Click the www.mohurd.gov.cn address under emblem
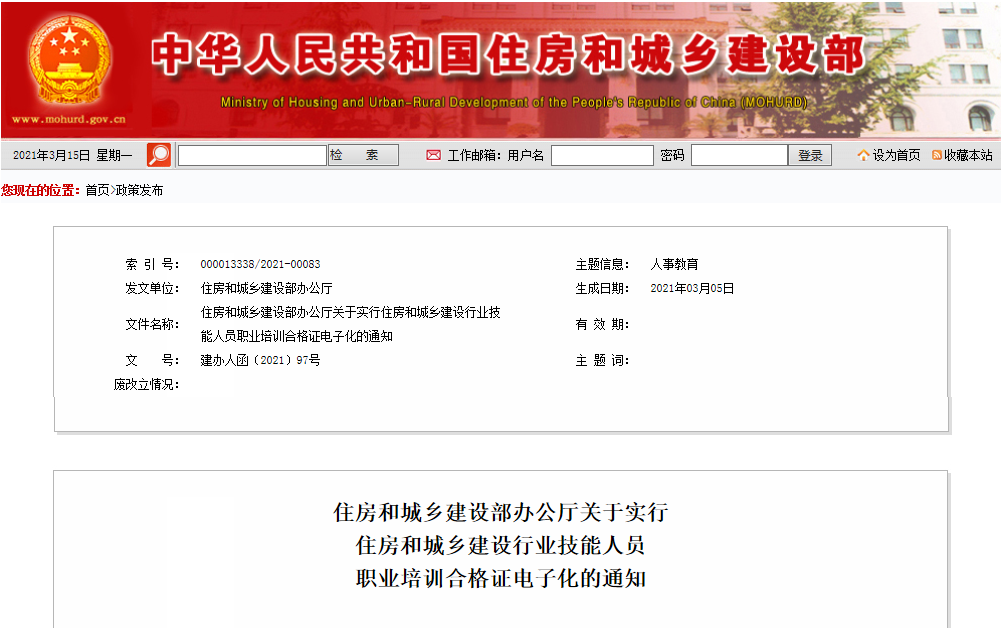This screenshot has width=1003, height=628. 69,119
